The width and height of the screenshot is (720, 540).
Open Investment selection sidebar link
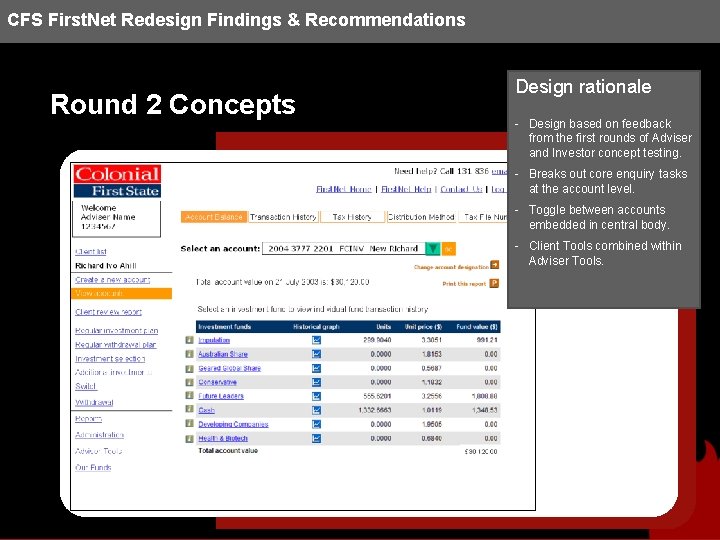coord(110,359)
